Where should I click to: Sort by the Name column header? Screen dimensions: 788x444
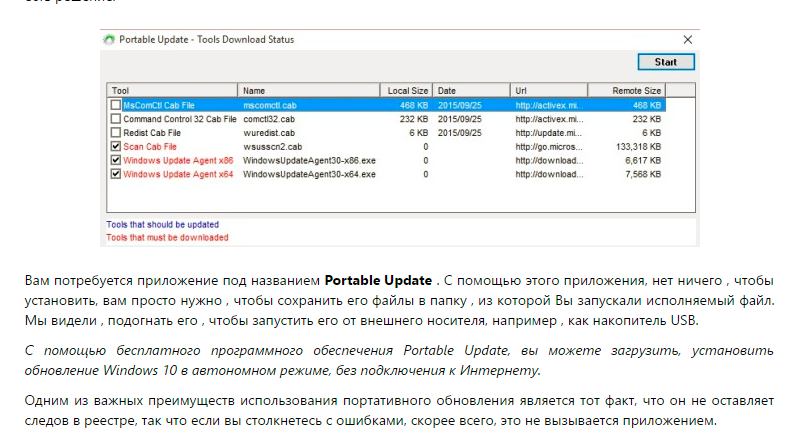(309, 91)
